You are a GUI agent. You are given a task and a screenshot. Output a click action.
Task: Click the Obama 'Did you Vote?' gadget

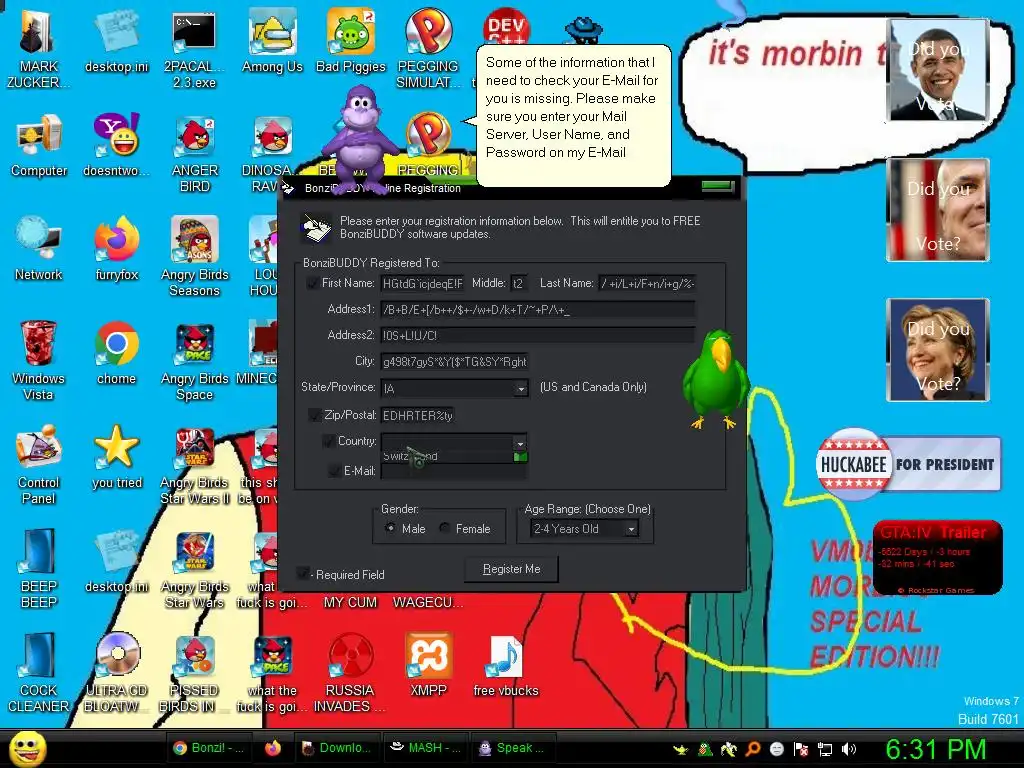(938, 70)
